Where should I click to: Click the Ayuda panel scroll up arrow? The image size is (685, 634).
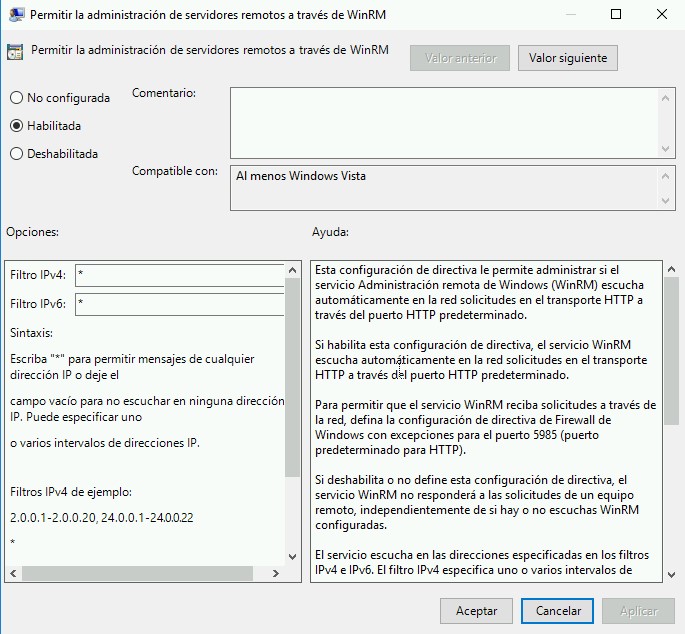tap(671, 270)
